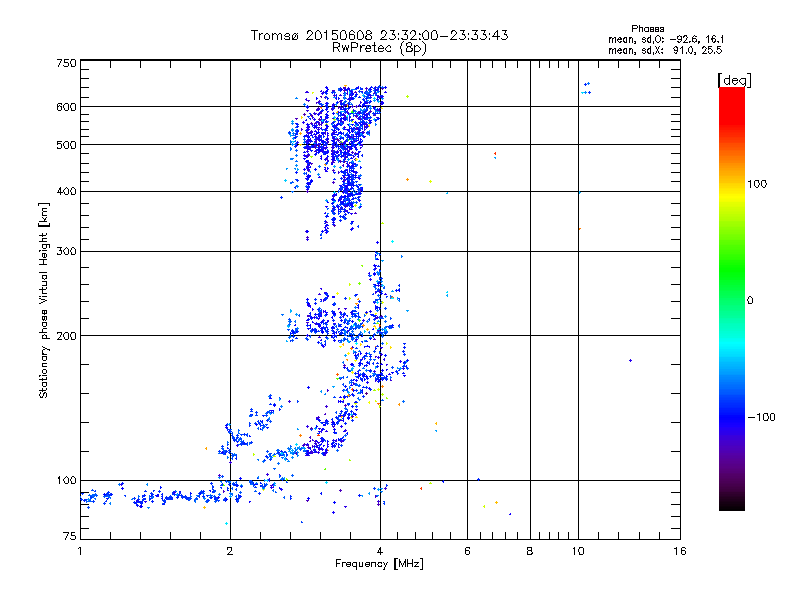The height and width of the screenshot is (600, 800).
Task: Click the isolated data point near 13 MHz
Action: pyautogui.click(x=631, y=361)
